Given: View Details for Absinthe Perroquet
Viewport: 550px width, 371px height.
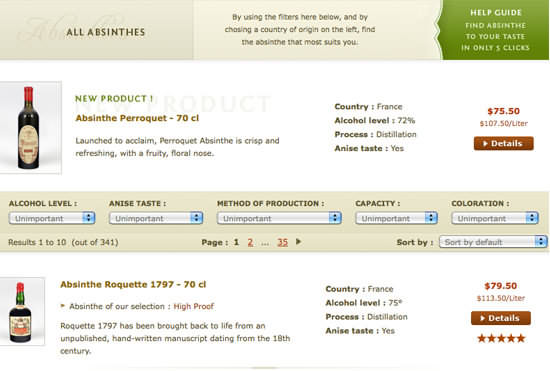Looking at the screenshot, I should [x=504, y=143].
